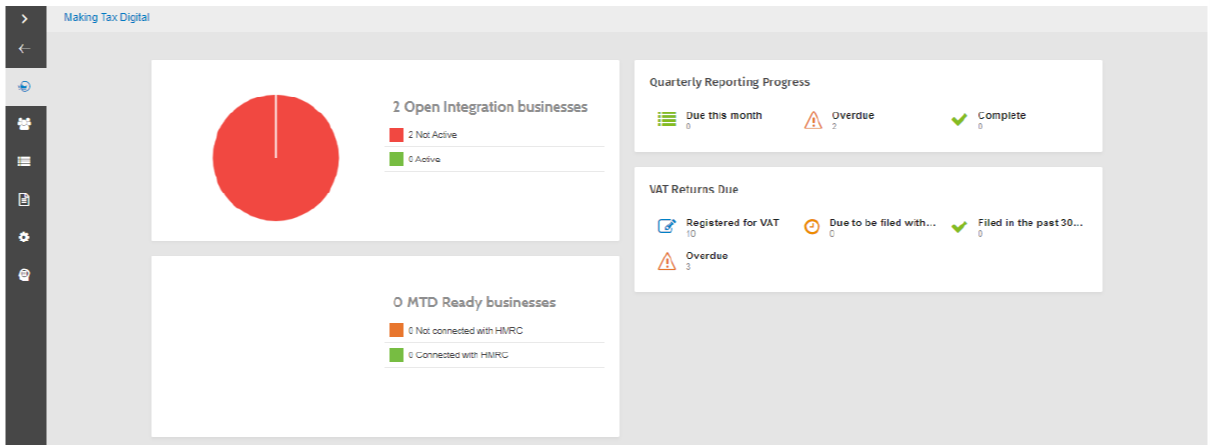This screenshot has width=1210, height=445.
Task: Open 'Filed in the past 30...' item
Action: tap(1030, 222)
